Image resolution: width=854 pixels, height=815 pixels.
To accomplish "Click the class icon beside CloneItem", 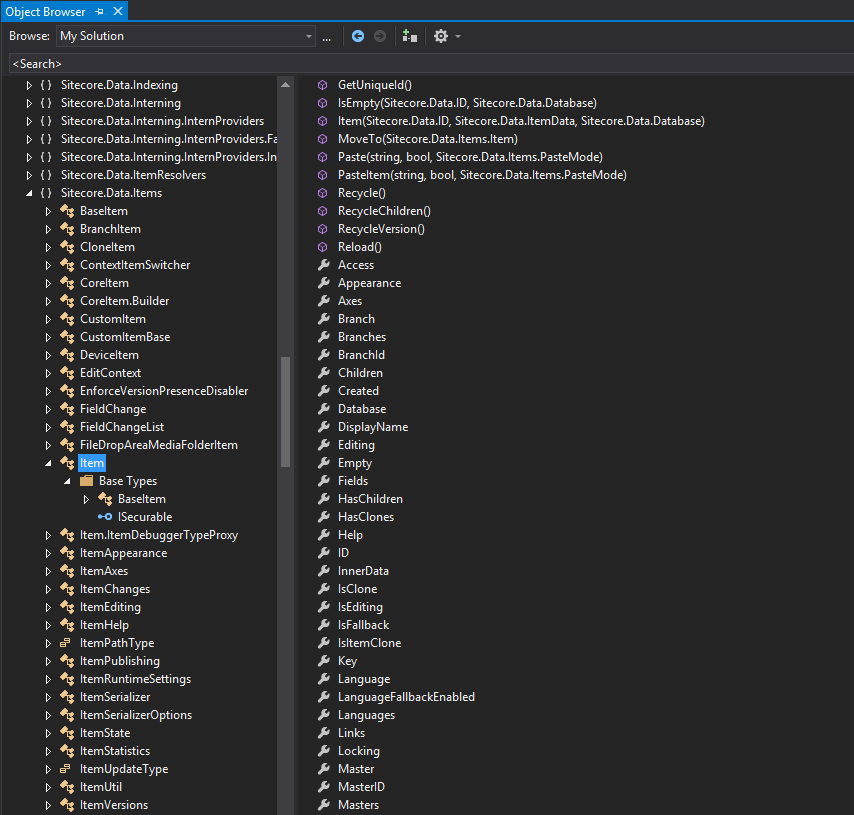I will [68, 247].
